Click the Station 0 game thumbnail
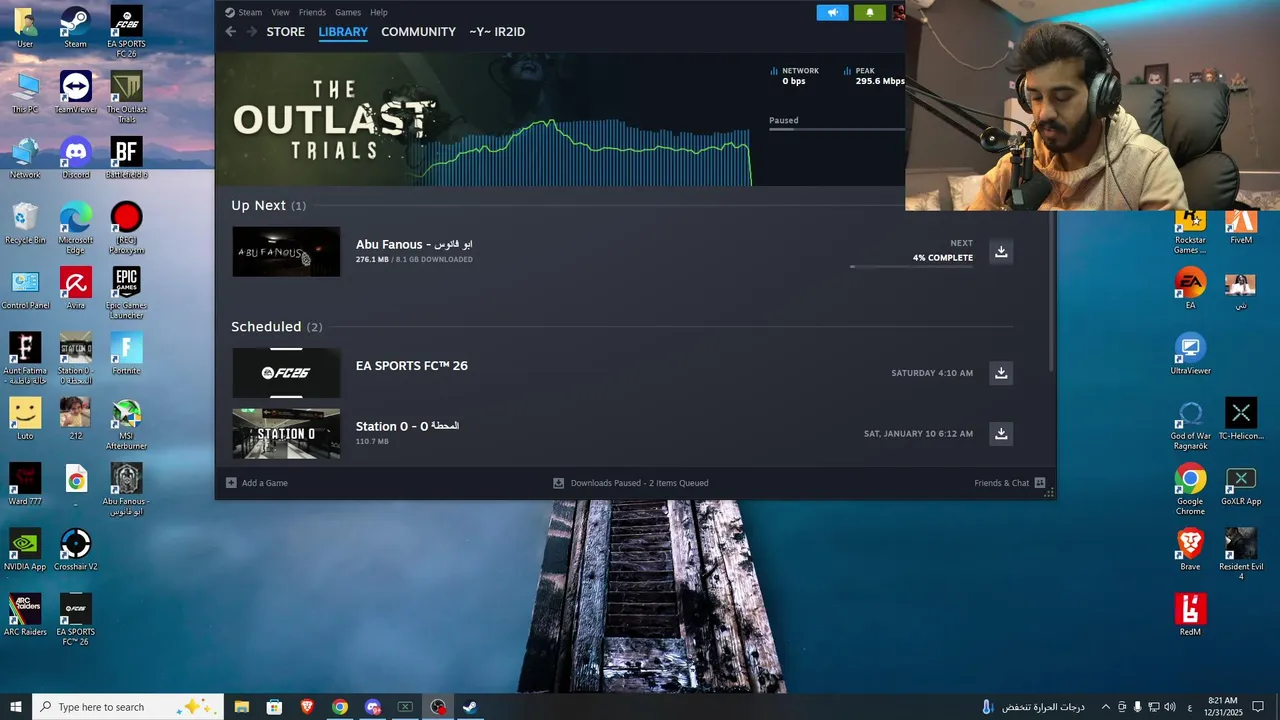The image size is (1280, 720). (286, 434)
